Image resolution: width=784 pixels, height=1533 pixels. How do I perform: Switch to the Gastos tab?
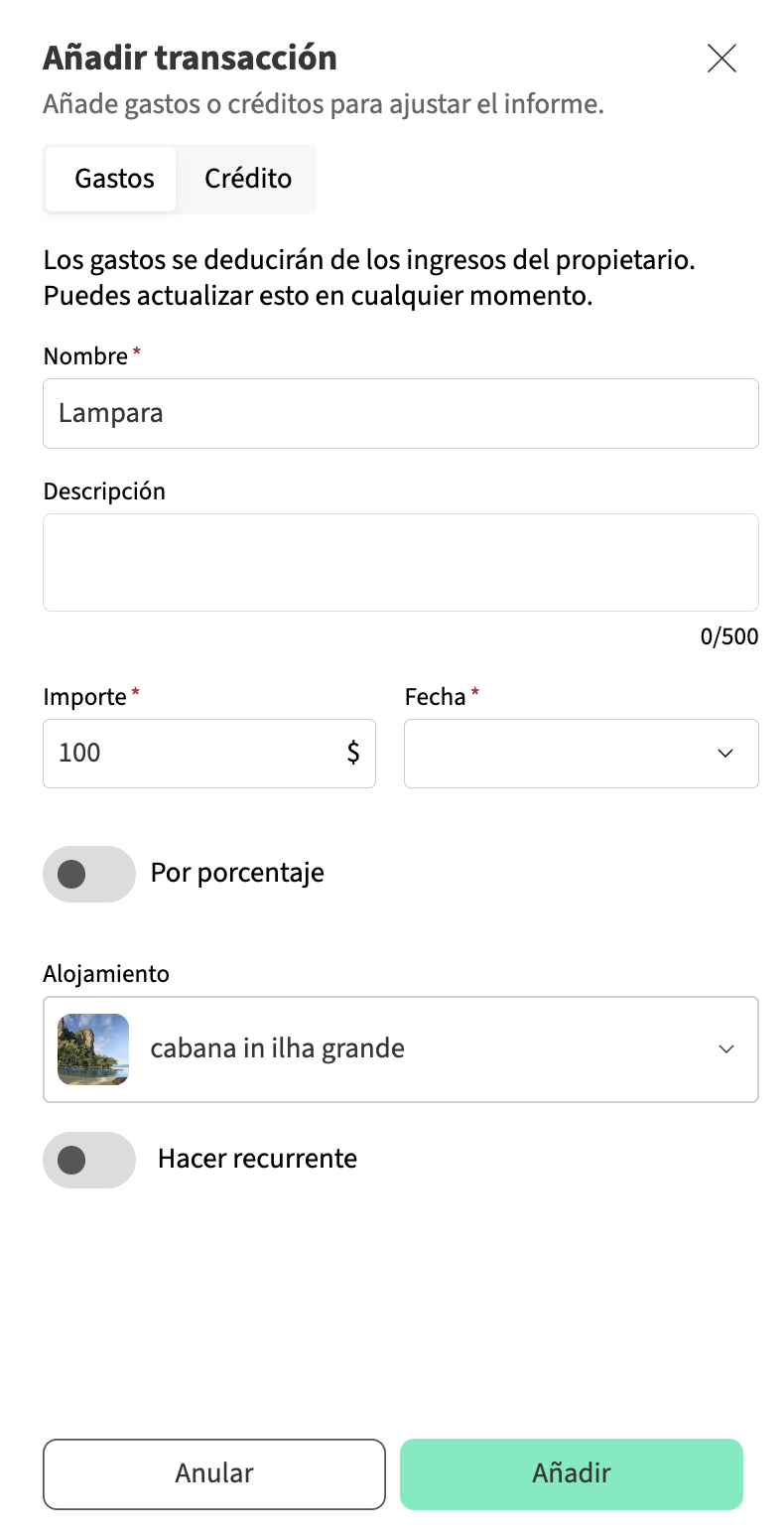[x=114, y=179]
